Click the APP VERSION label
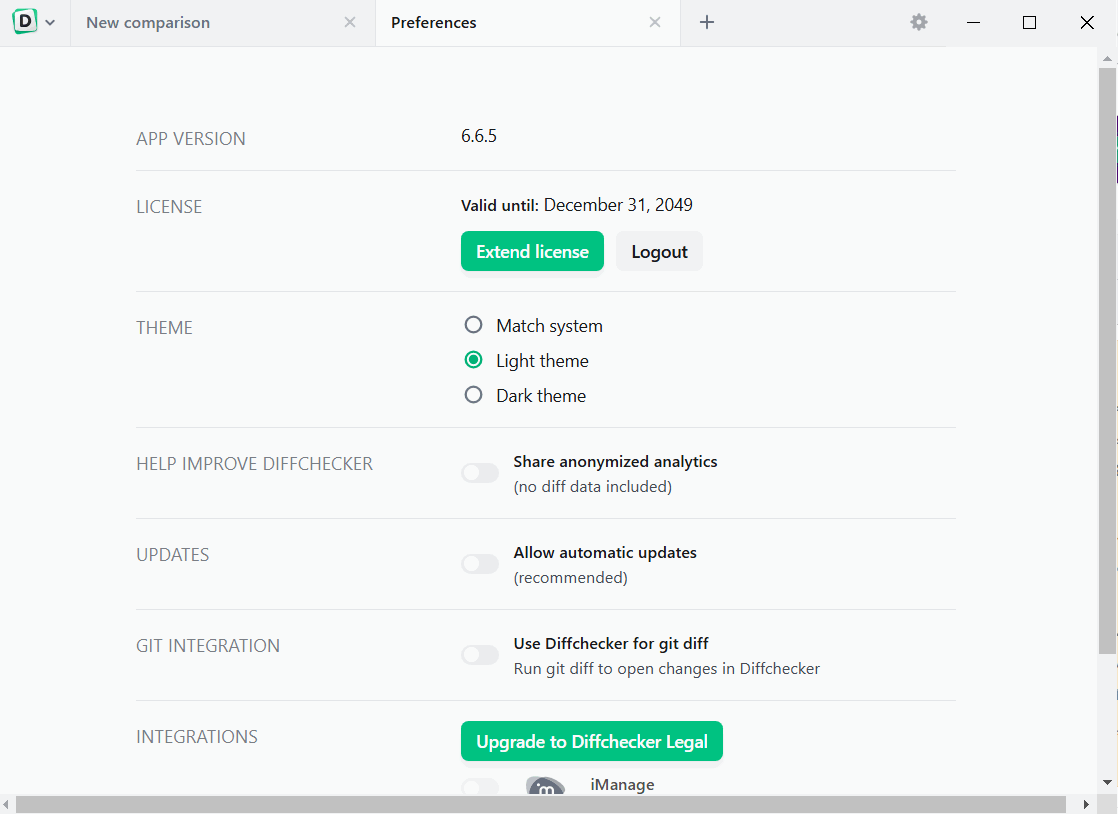 point(191,139)
